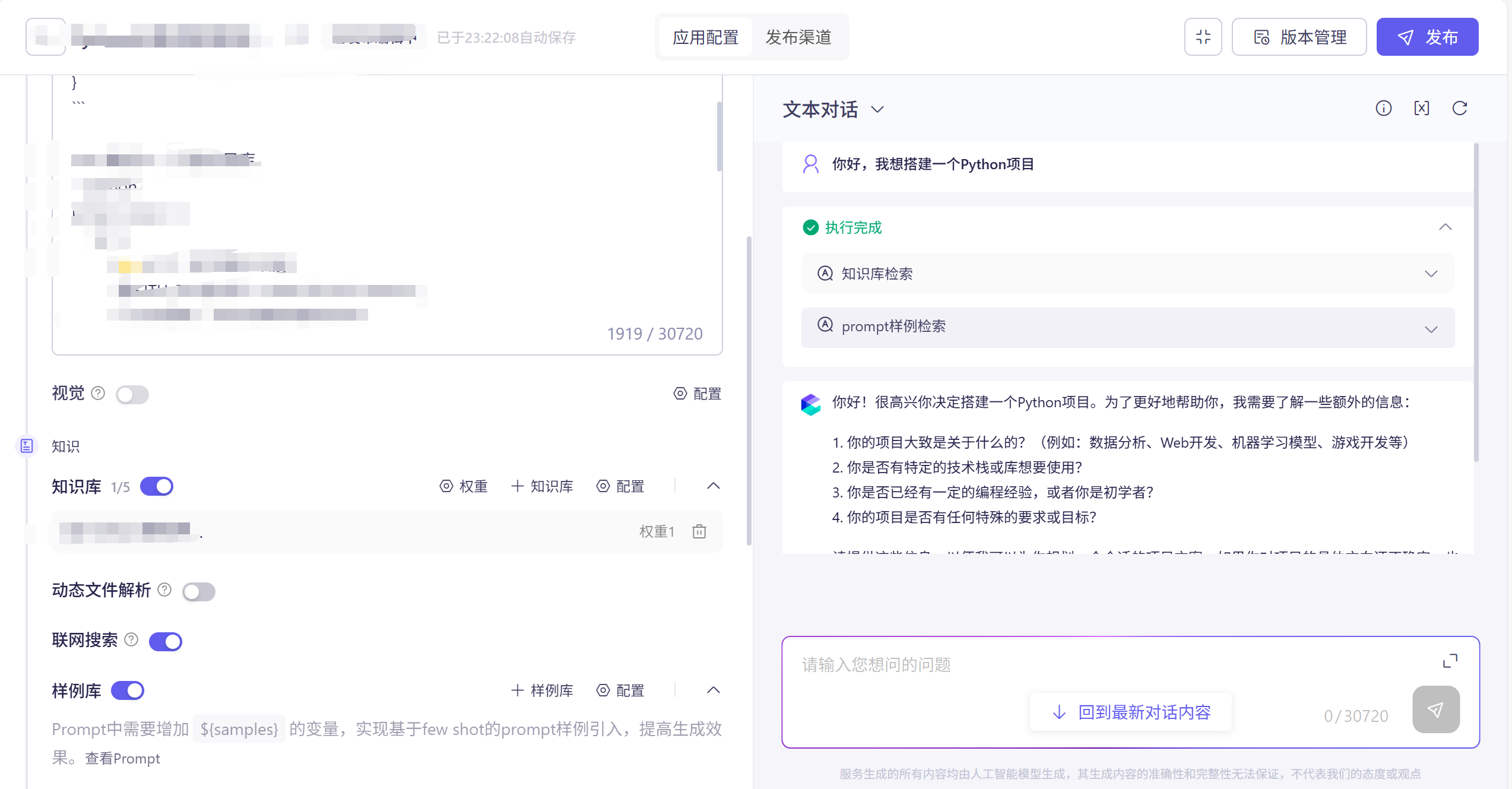Click the refresh icon to restart the conversation
The image size is (1512, 789).
pos(1460,108)
